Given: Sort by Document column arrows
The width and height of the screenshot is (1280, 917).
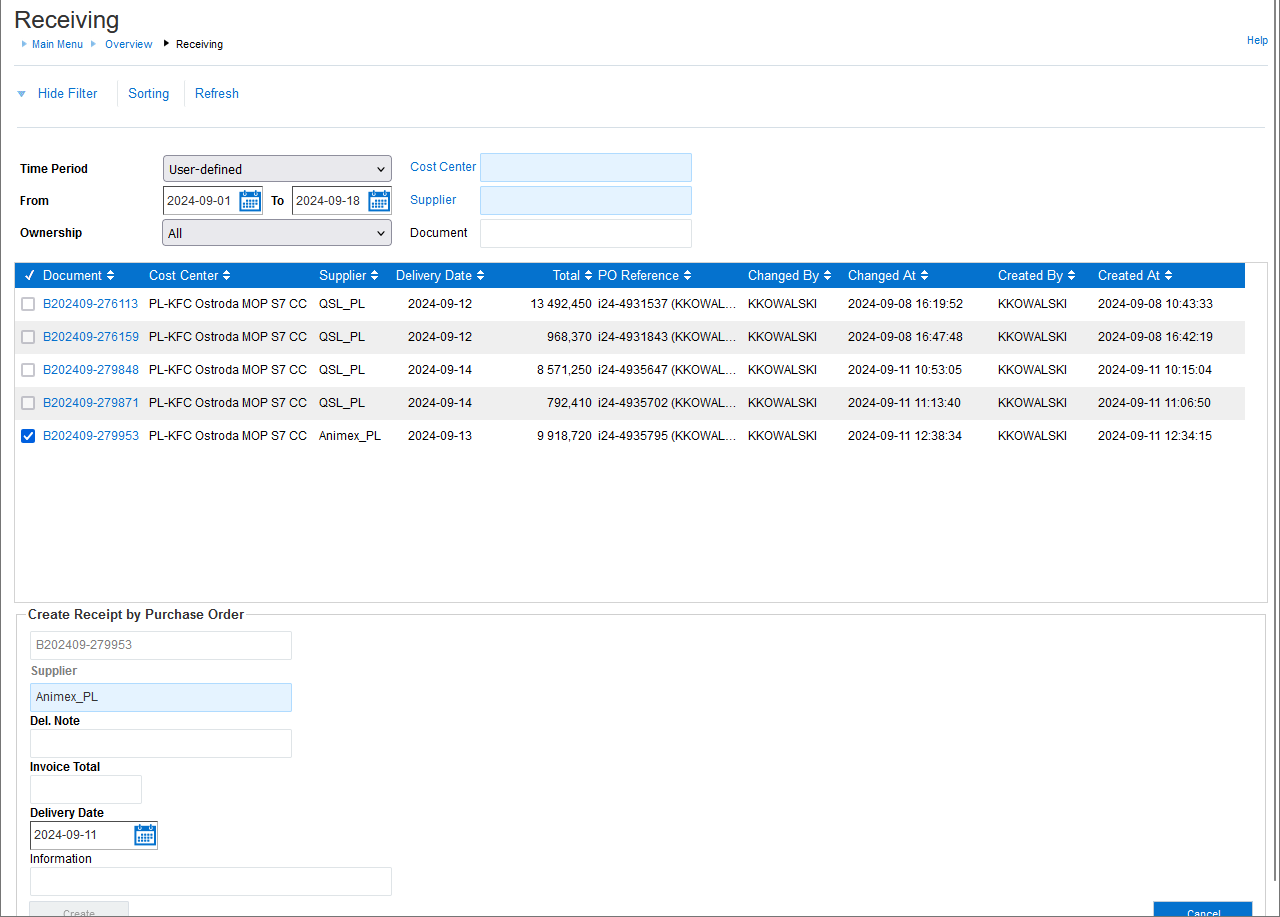Looking at the screenshot, I should (x=110, y=276).
